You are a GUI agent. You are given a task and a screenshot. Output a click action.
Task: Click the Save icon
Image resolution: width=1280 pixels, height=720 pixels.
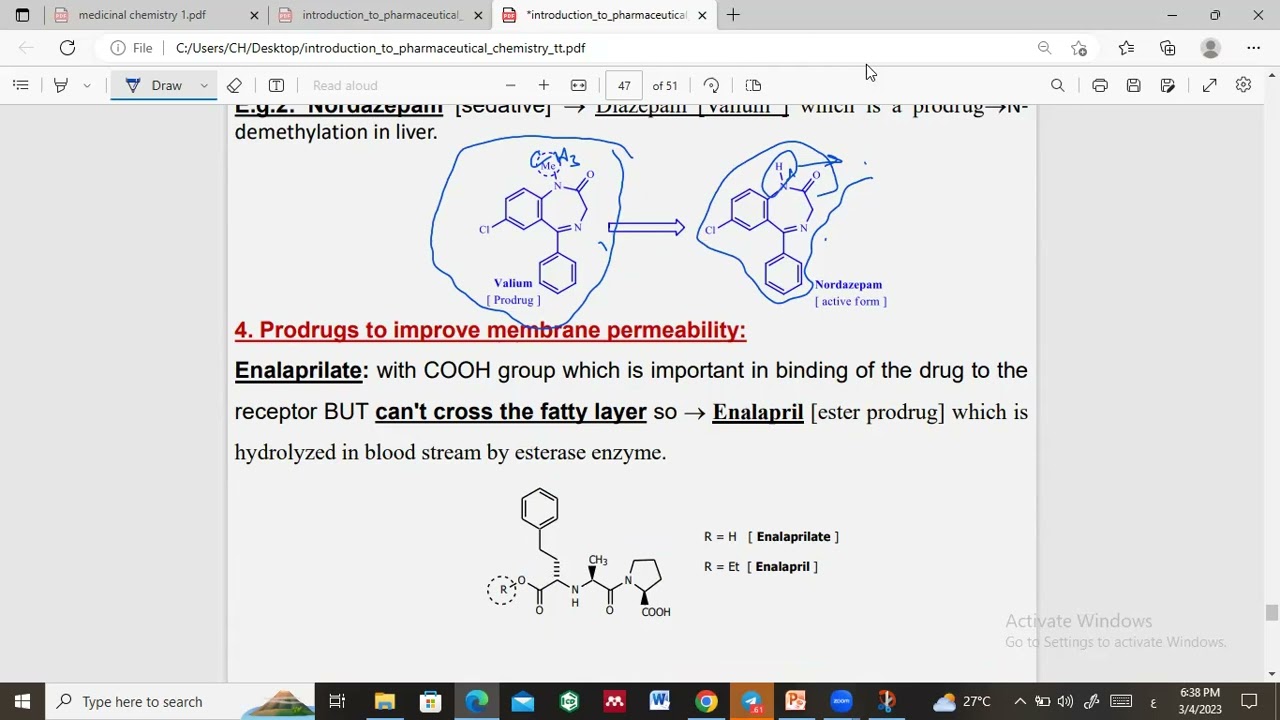pyautogui.click(x=1133, y=85)
